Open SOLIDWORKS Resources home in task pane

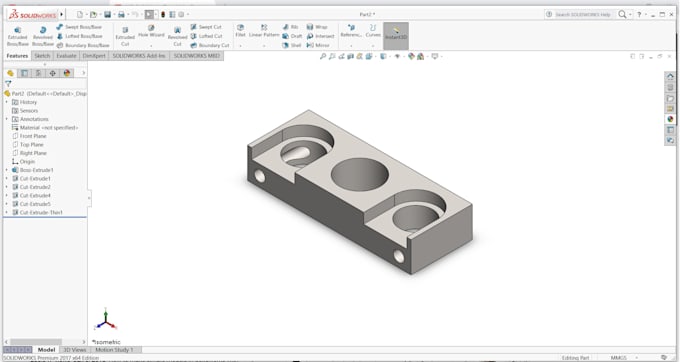click(x=670, y=76)
